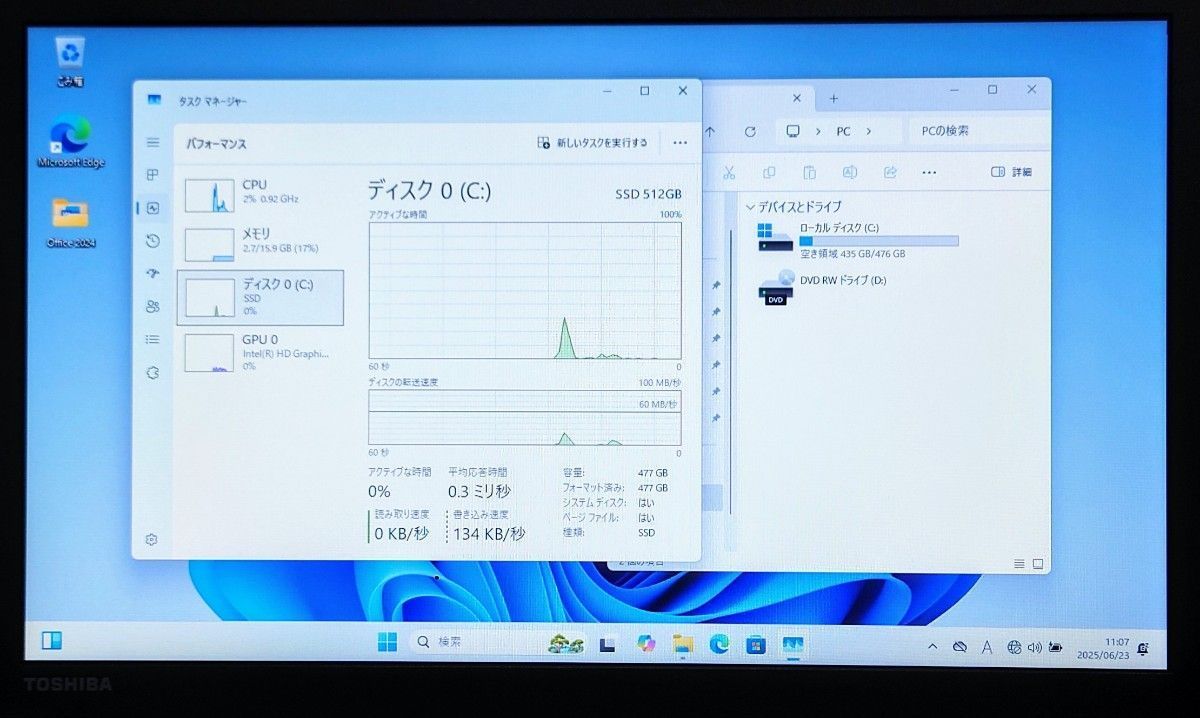This screenshot has height=718, width=1200.
Task: Expand the Task Manager navigation hamburger menu
Action: tap(152, 142)
